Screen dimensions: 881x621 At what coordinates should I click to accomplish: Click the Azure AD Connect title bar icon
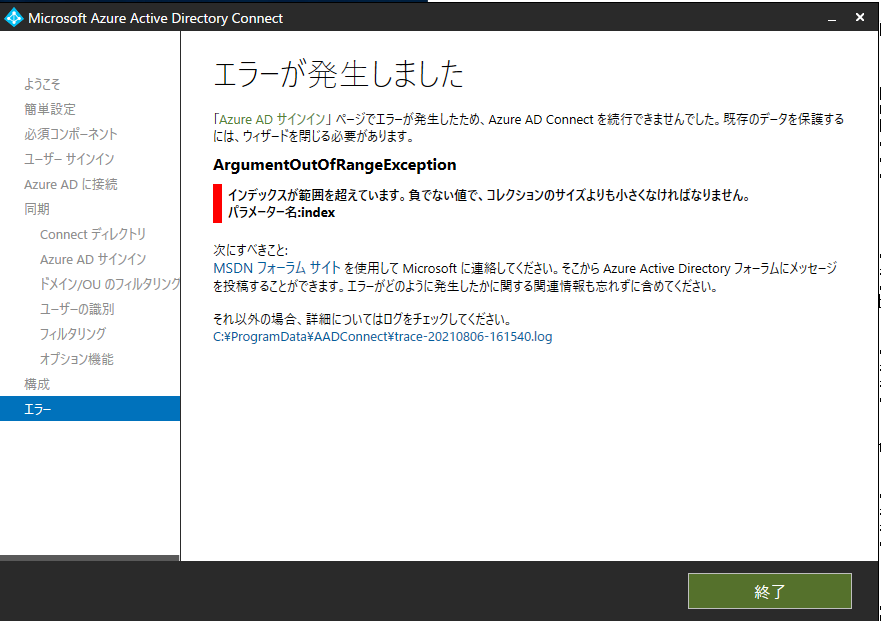(13, 17)
